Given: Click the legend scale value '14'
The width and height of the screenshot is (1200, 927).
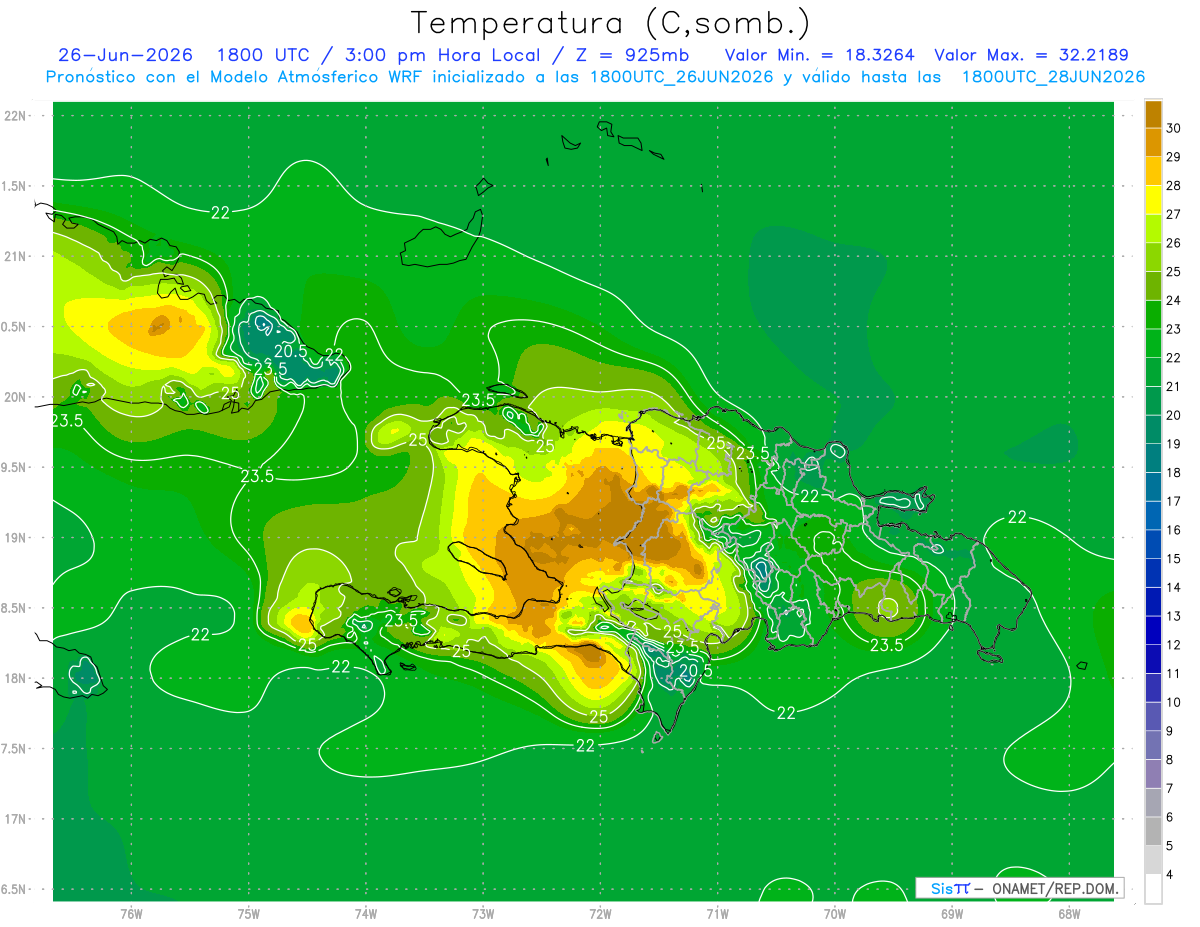Looking at the screenshot, I should pyautogui.click(x=1174, y=587).
